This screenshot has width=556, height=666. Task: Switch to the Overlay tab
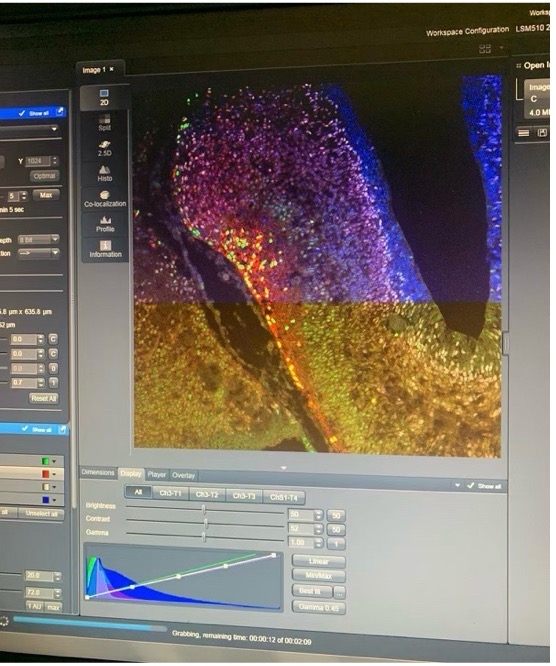pyautogui.click(x=183, y=475)
